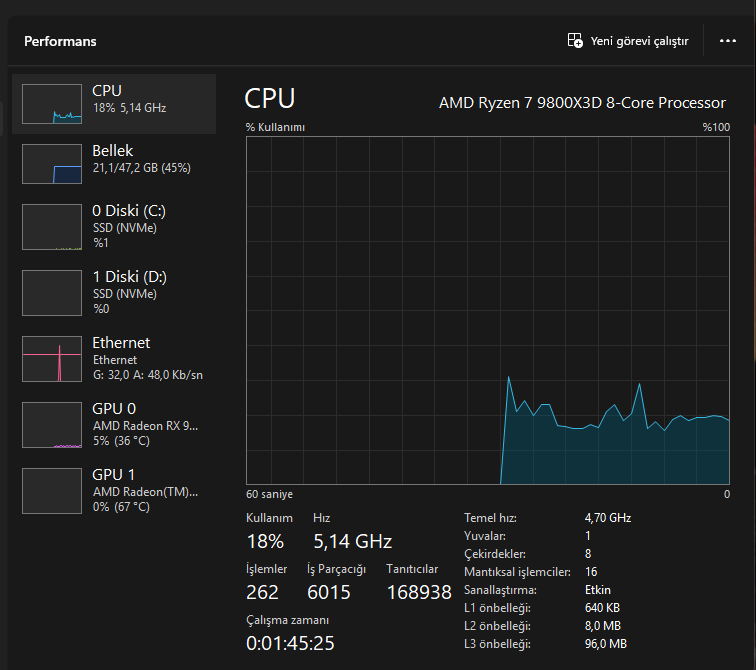This screenshot has height=670, width=756.
Task: Click 'AMD Radeon(TM)...' GPU 1 name
Action: coord(145,492)
